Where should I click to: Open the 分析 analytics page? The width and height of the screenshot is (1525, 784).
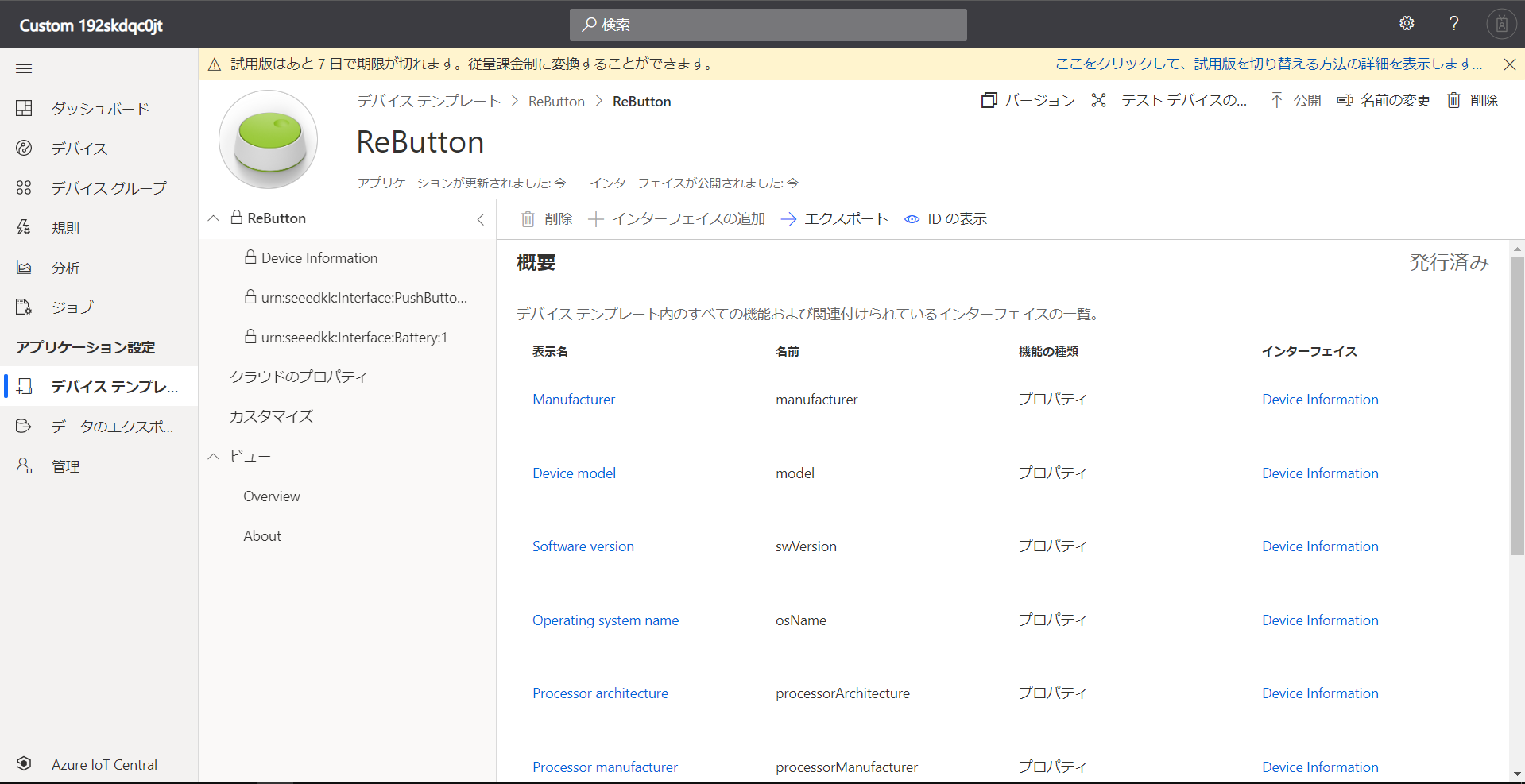(65, 268)
